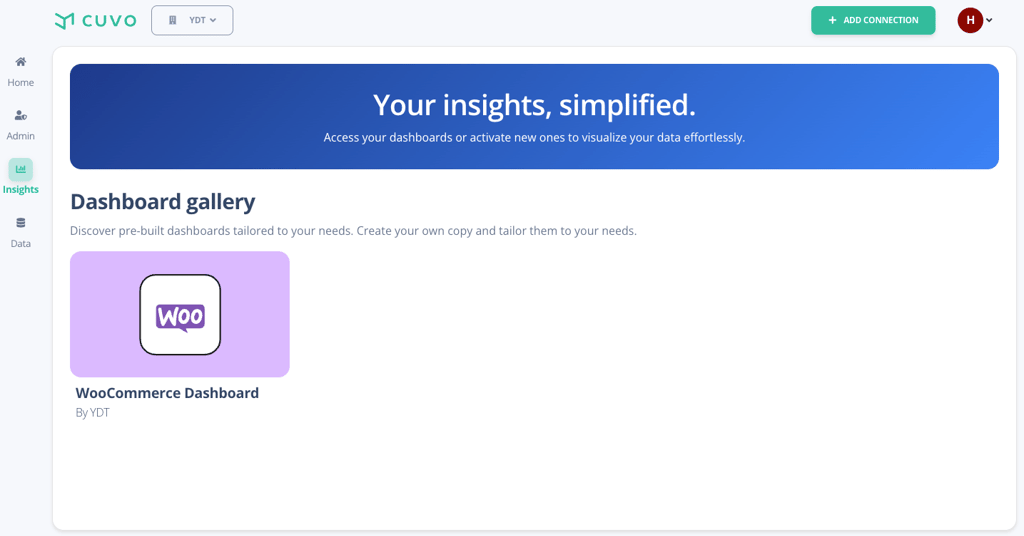Click the Cuvo wordmark text
1024x536 pixels.
109,20
